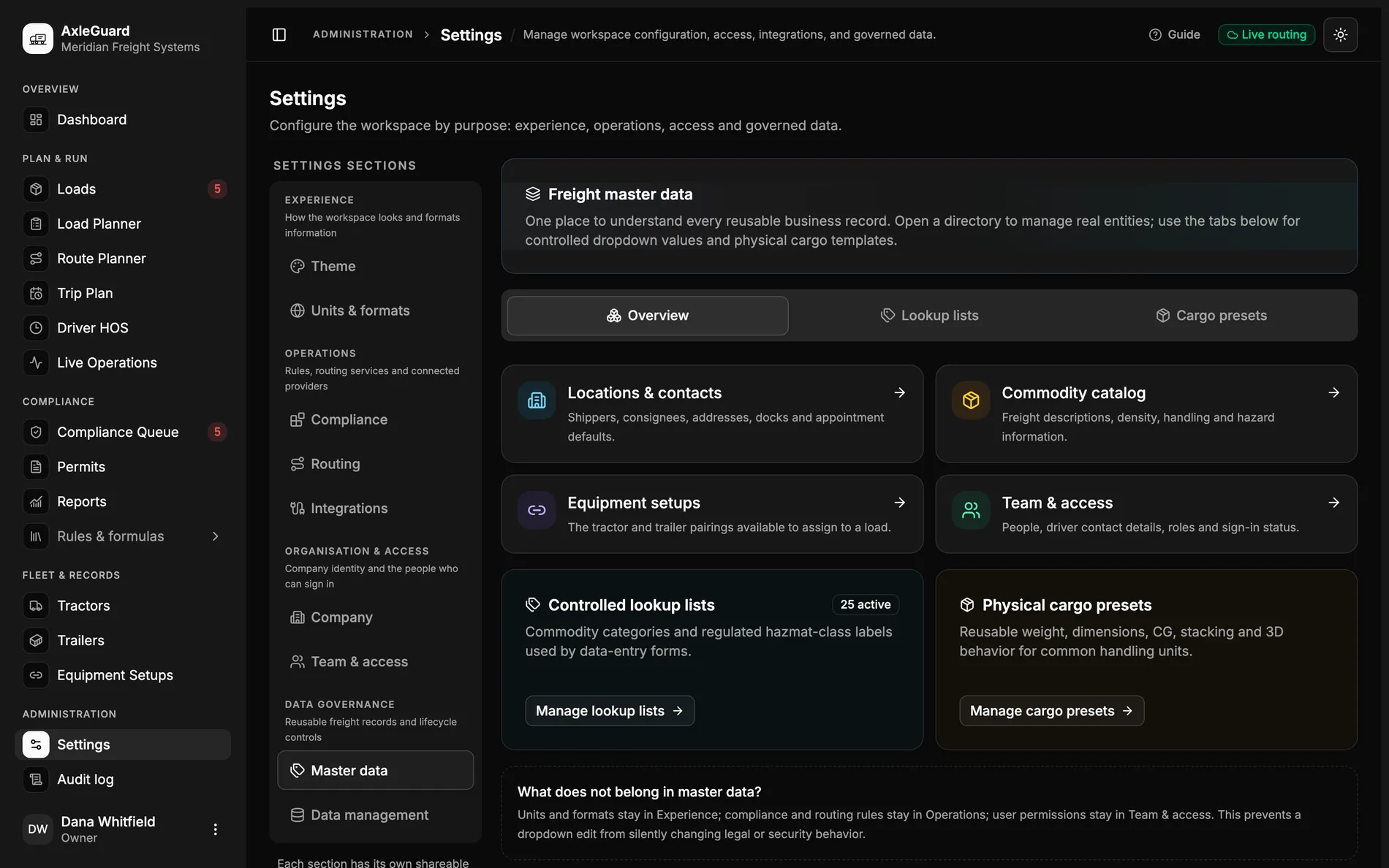Open Dashboard from the sidebar

pos(123,120)
